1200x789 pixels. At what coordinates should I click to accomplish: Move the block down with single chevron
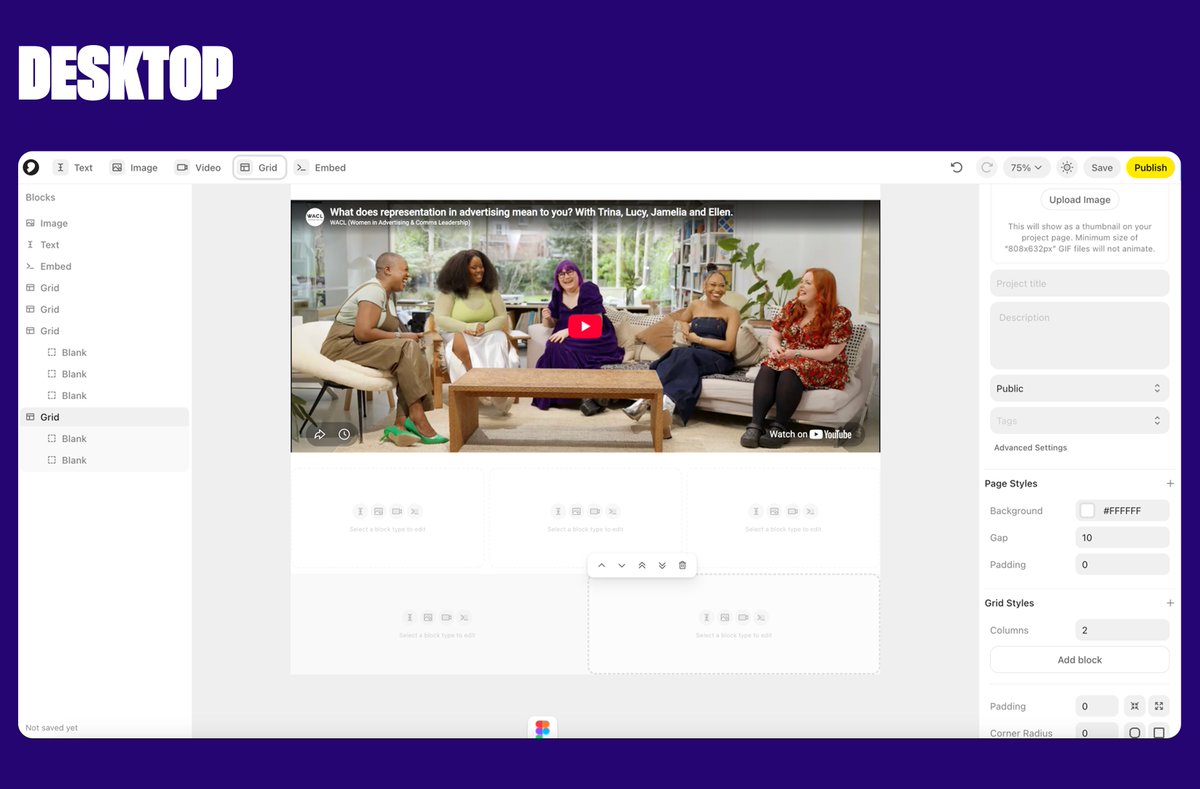pos(621,565)
